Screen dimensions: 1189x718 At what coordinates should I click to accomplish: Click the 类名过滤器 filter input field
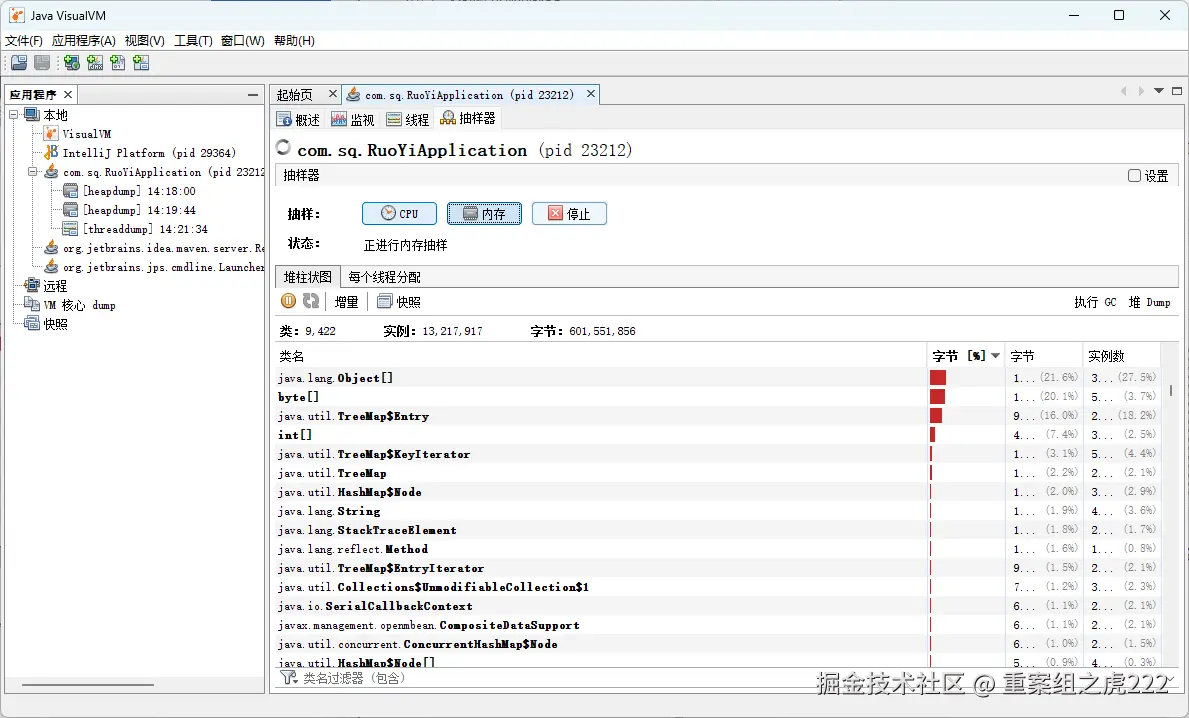[x=728, y=678]
